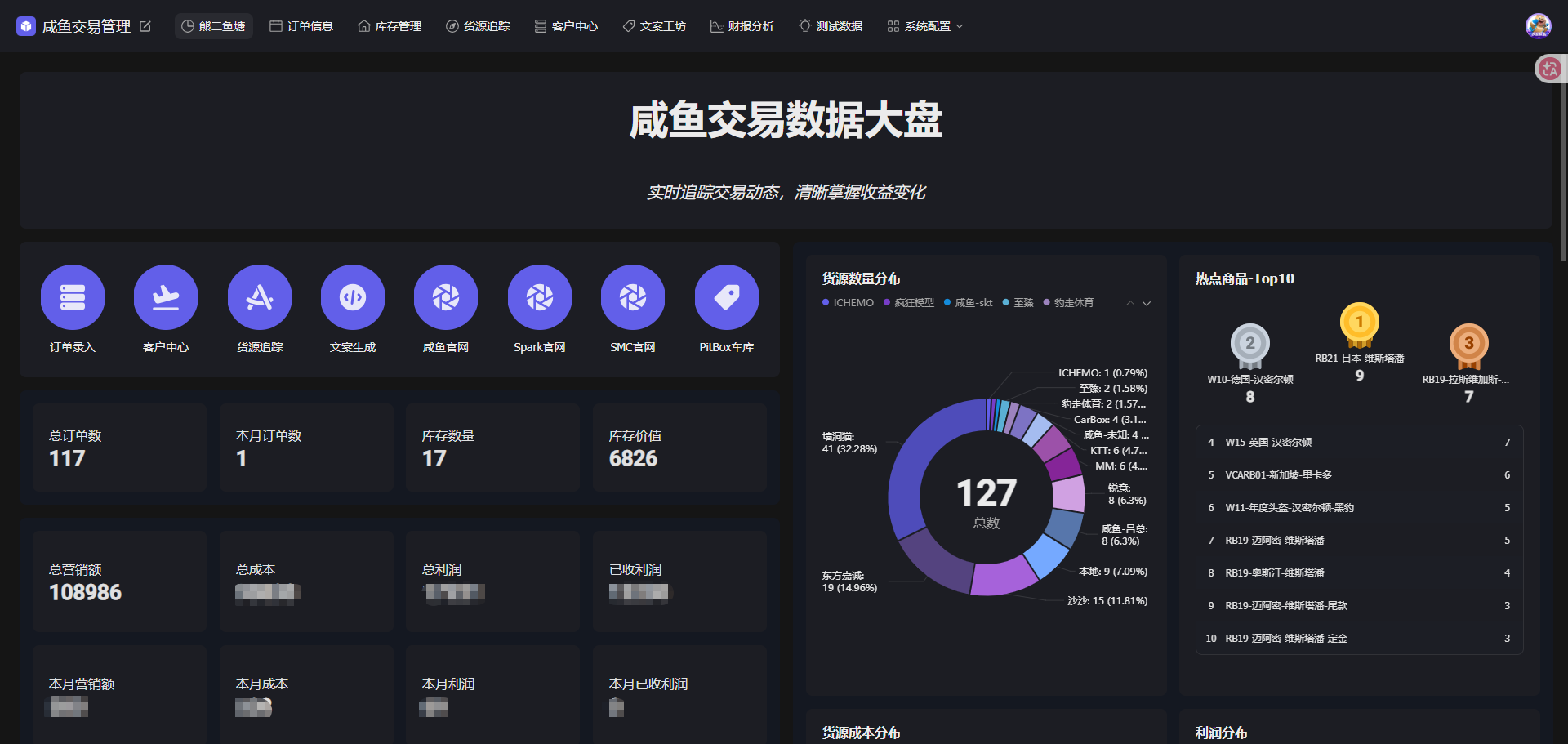The image size is (1568, 744).
Task: Click the 总成本 card
Action: [306, 581]
